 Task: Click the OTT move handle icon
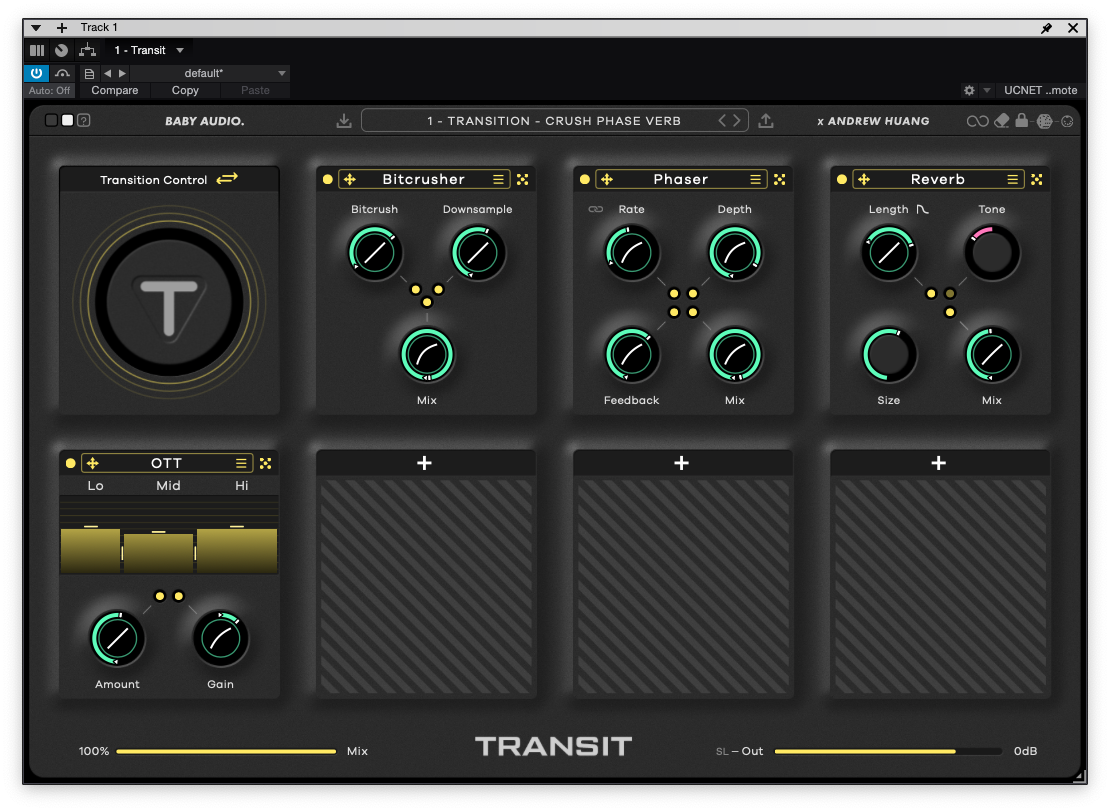coord(93,464)
